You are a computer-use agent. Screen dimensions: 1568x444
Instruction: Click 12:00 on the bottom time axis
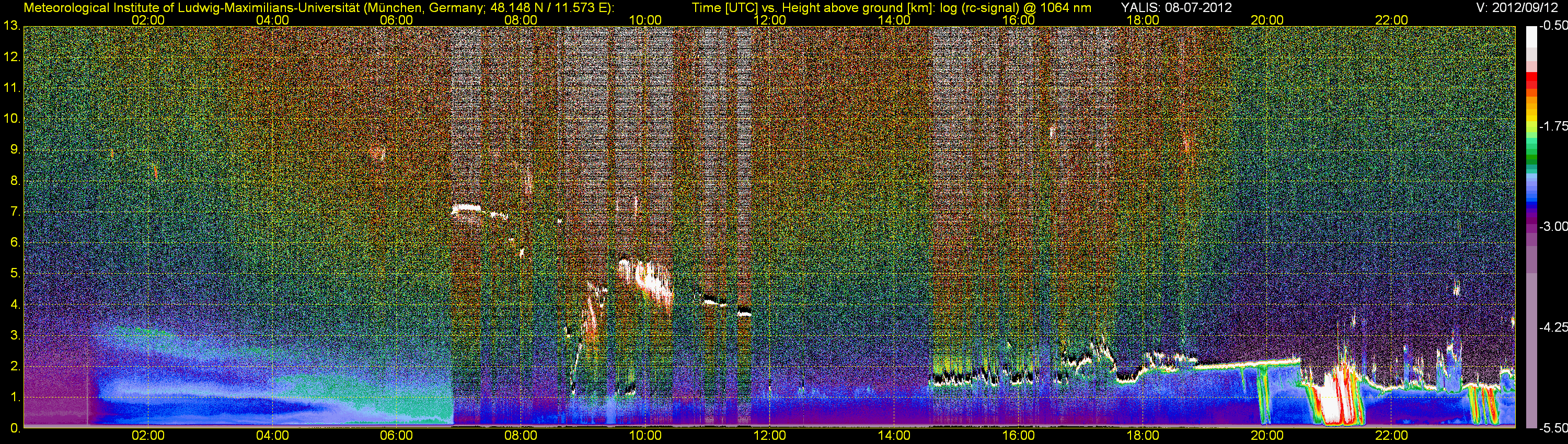coord(769,436)
